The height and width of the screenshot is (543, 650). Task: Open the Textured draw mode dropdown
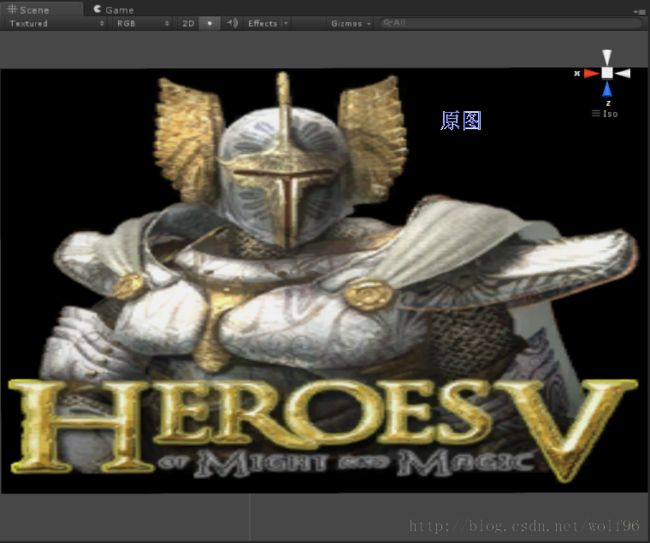56,23
